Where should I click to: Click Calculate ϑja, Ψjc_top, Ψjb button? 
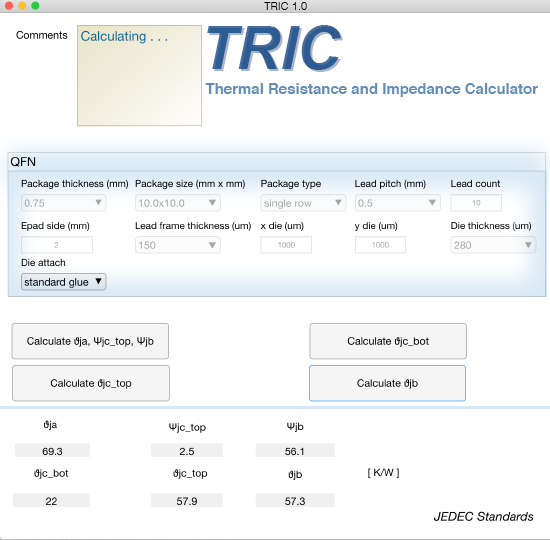pos(90,341)
